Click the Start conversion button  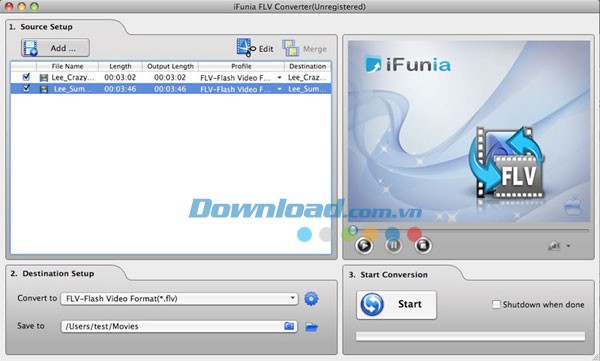396,305
